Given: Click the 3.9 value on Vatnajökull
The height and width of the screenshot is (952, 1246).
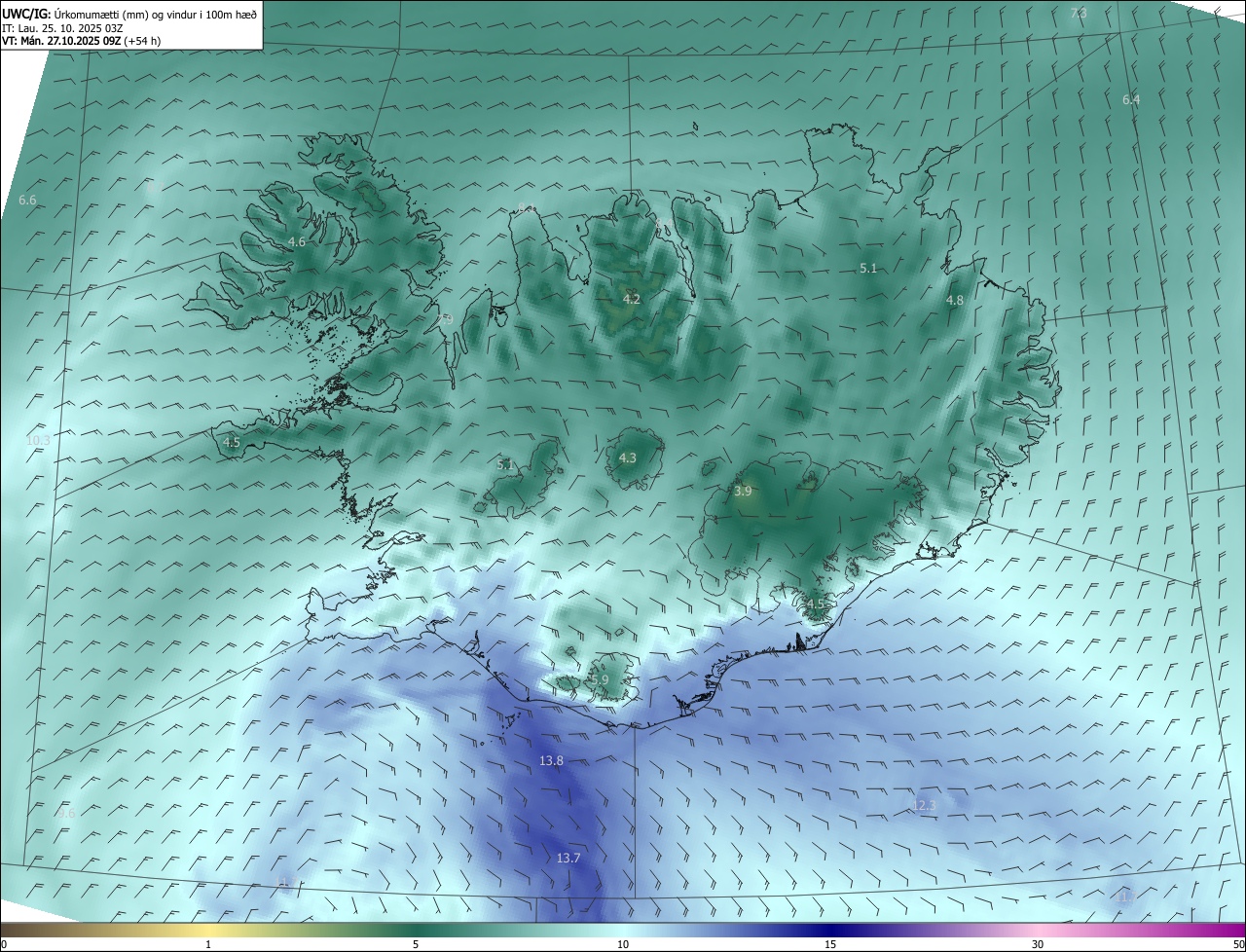Looking at the screenshot, I should (x=743, y=492).
